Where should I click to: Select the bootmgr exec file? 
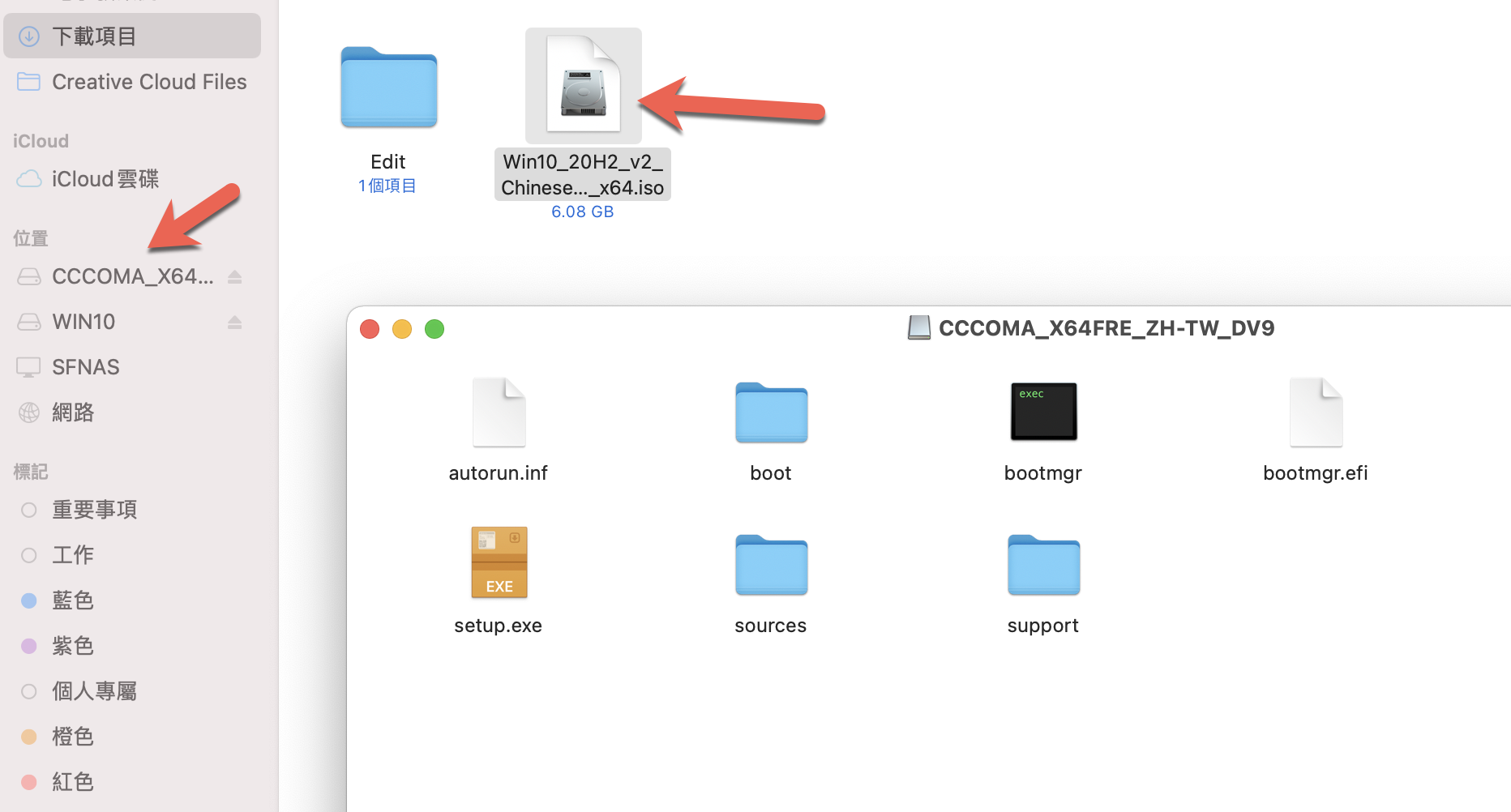point(1043,412)
